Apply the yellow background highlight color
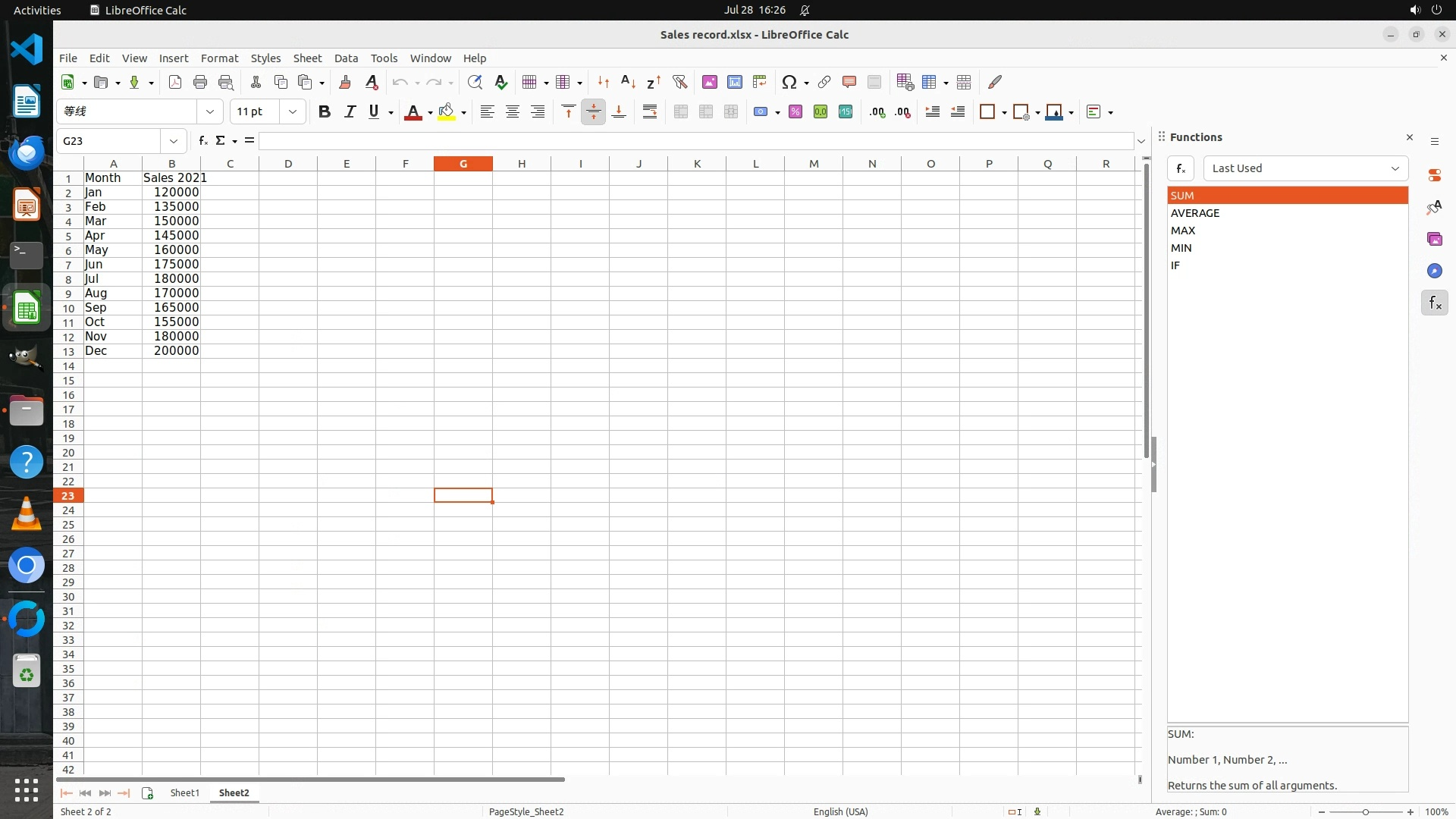The image size is (1456, 819). tap(446, 111)
